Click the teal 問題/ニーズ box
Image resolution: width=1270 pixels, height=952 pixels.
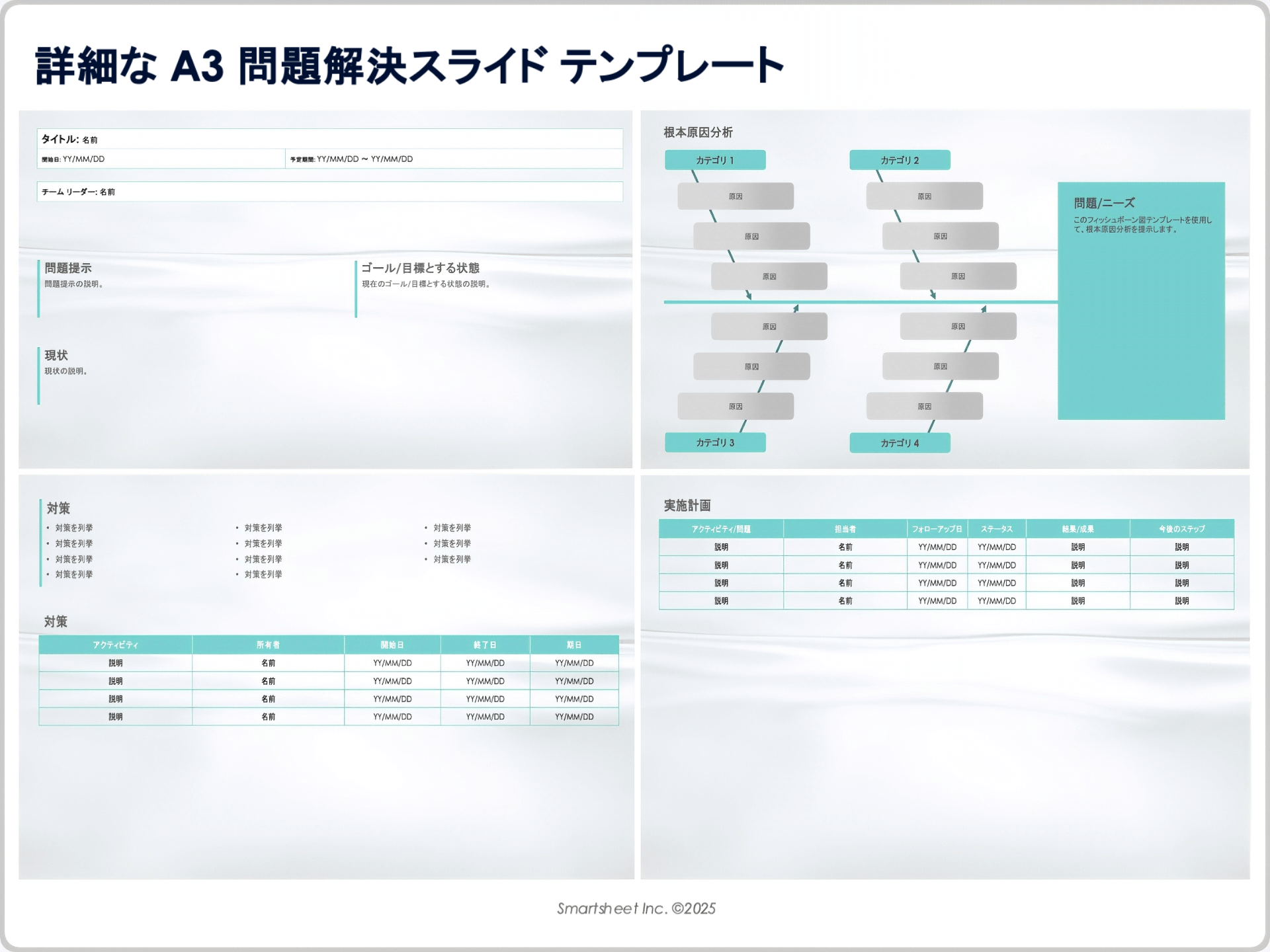(x=1140, y=301)
